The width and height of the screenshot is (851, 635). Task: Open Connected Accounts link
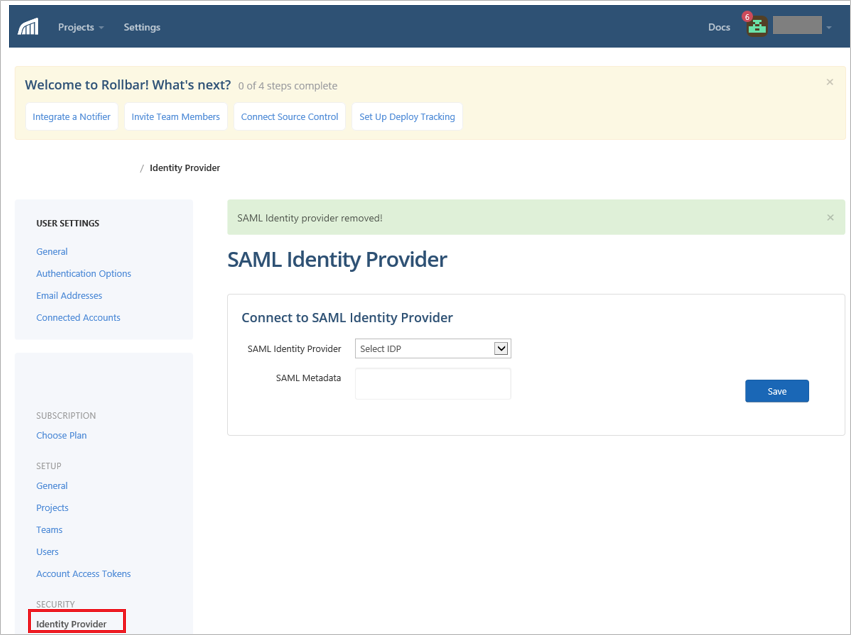click(x=78, y=318)
